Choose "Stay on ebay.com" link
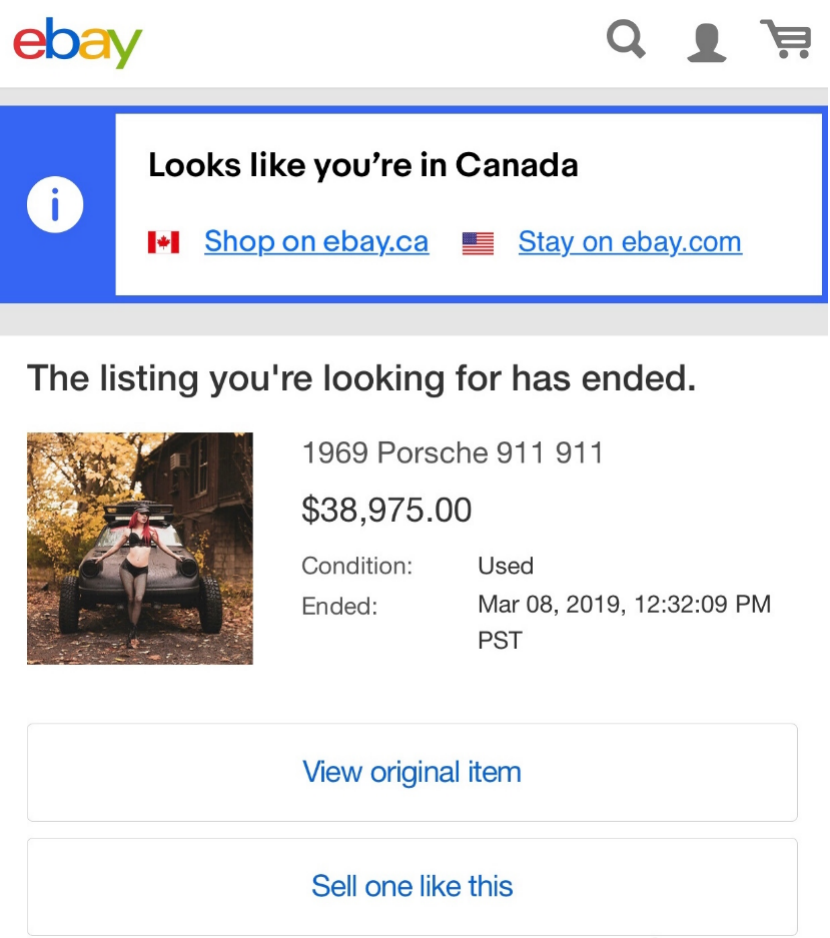Screen dimensions: 830x938 coord(629,242)
